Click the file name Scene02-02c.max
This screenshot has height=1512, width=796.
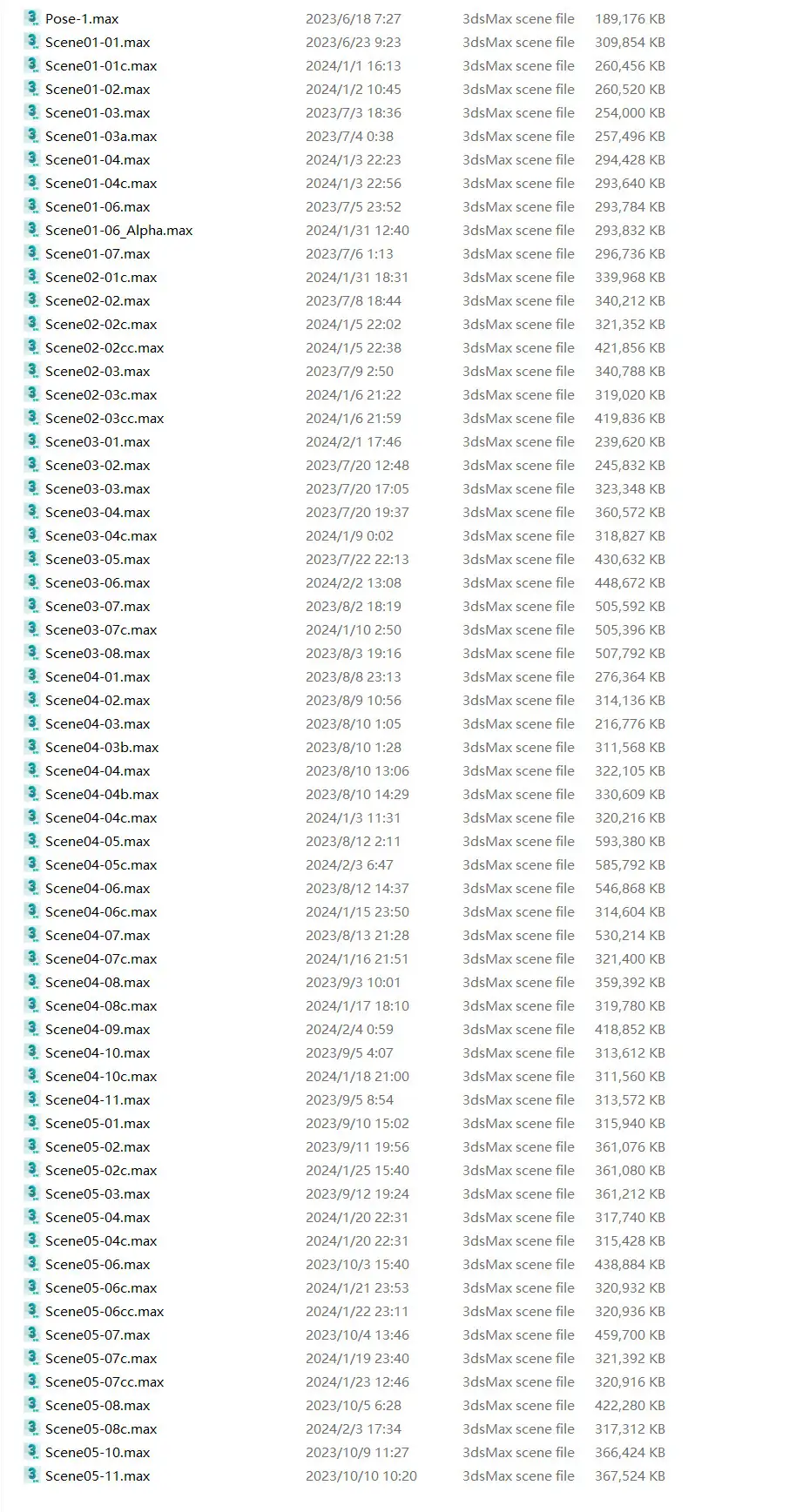coord(101,324)
